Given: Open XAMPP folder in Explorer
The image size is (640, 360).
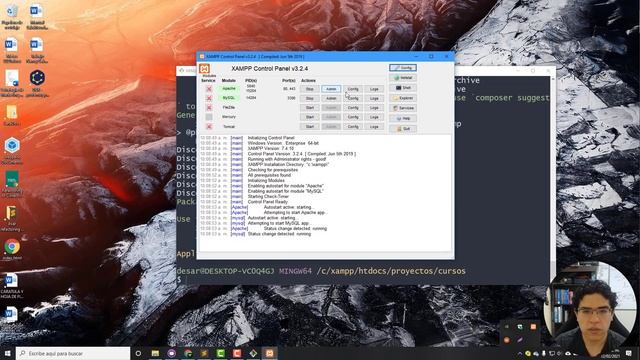Looking at the screenshot, I should tap(403, 98).
